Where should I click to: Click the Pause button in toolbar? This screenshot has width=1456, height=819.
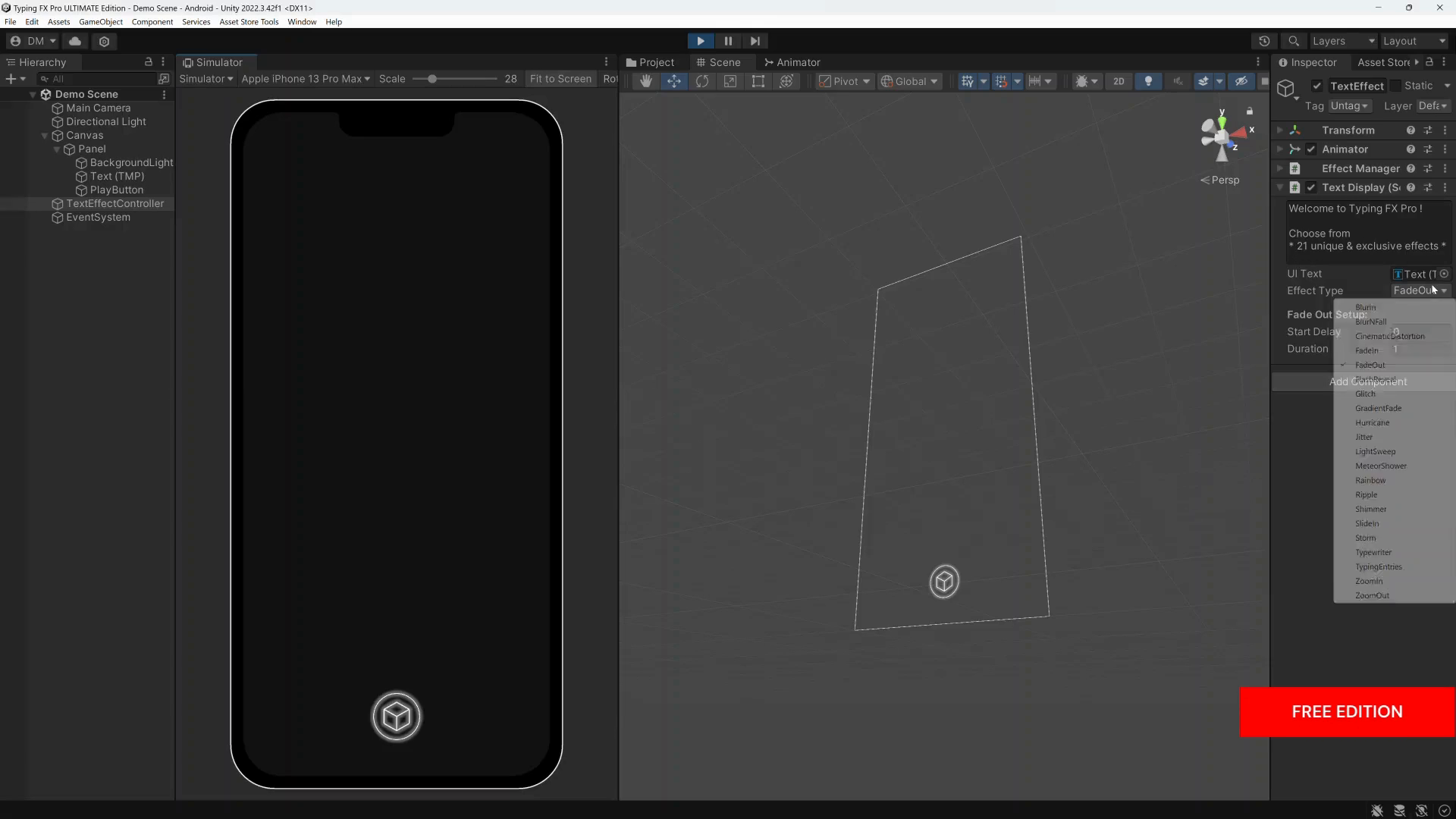coord(728,41)
